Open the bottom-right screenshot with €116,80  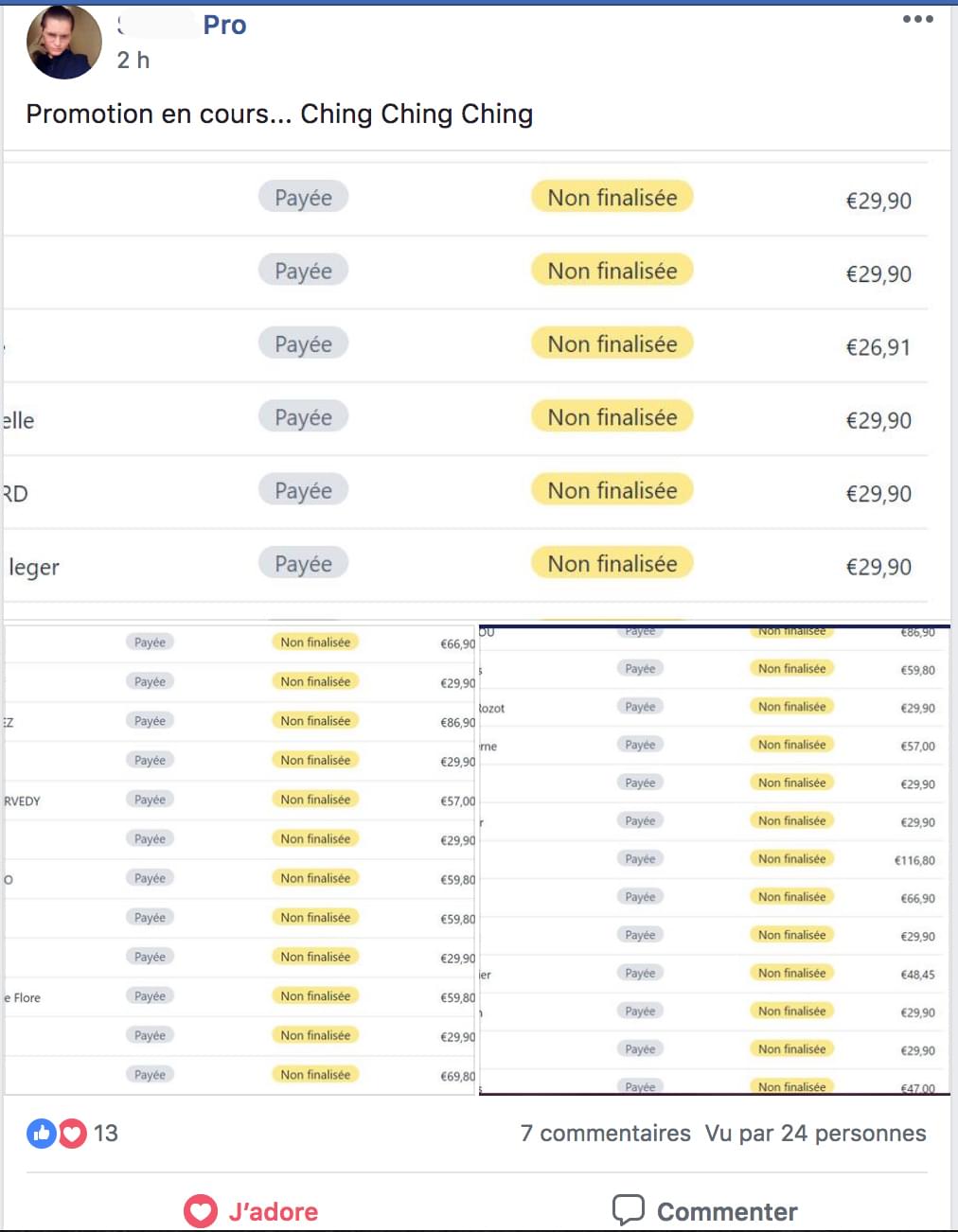[x=715, y=859]
